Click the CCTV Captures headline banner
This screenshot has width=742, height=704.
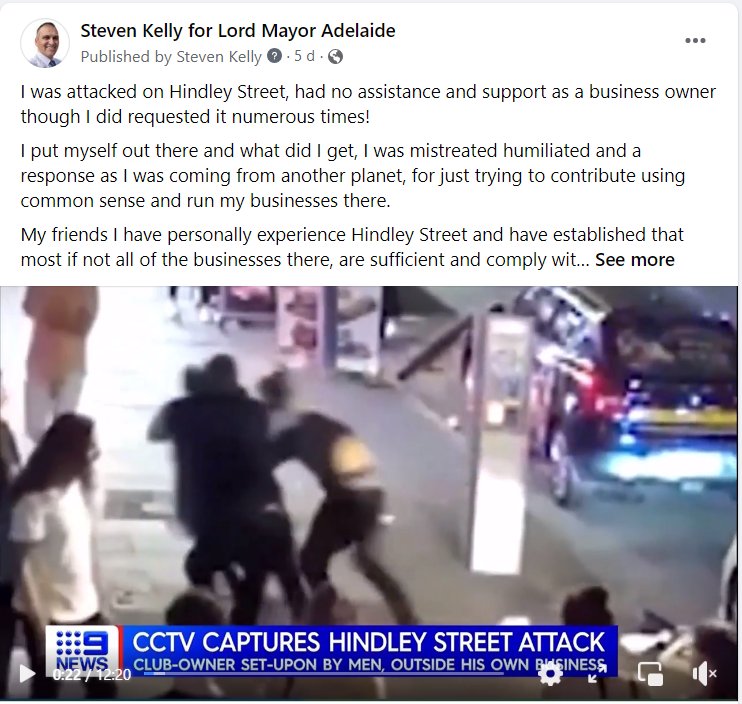369,642
